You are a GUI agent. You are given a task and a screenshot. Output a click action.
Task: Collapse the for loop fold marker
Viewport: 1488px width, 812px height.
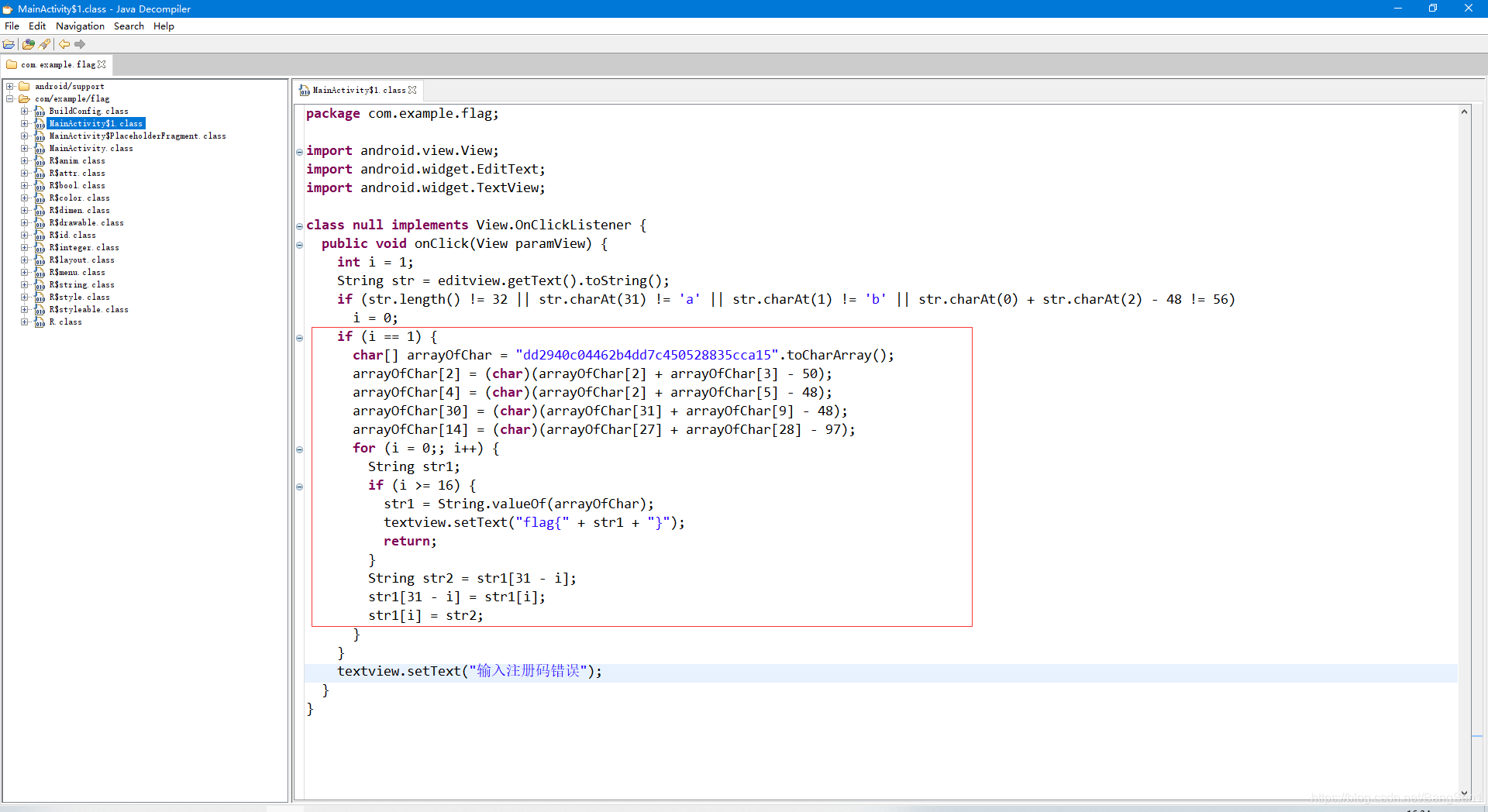click(x=299, y=449)
